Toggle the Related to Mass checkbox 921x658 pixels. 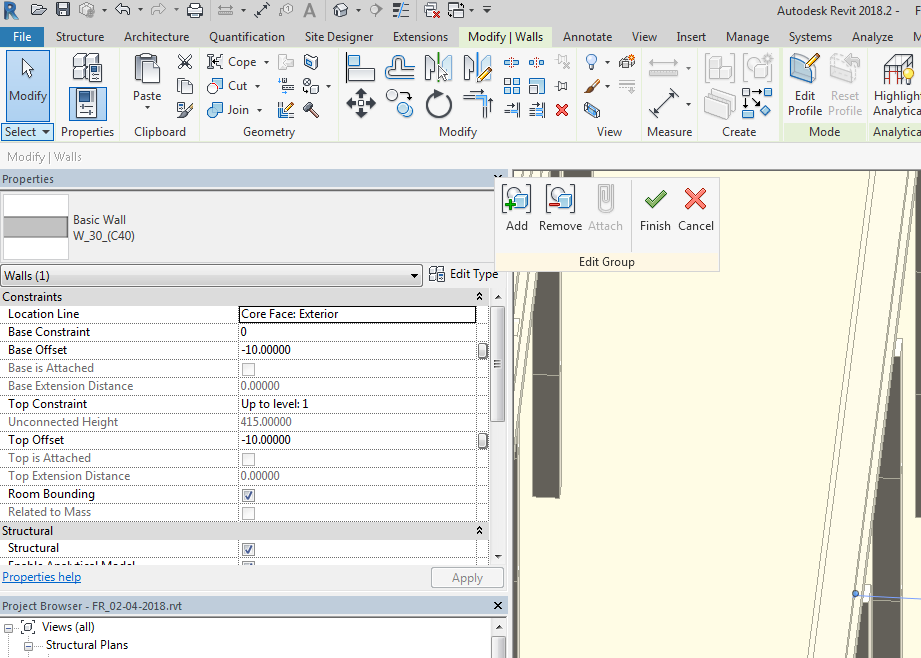pyautogui.click(x=248, y=513)
